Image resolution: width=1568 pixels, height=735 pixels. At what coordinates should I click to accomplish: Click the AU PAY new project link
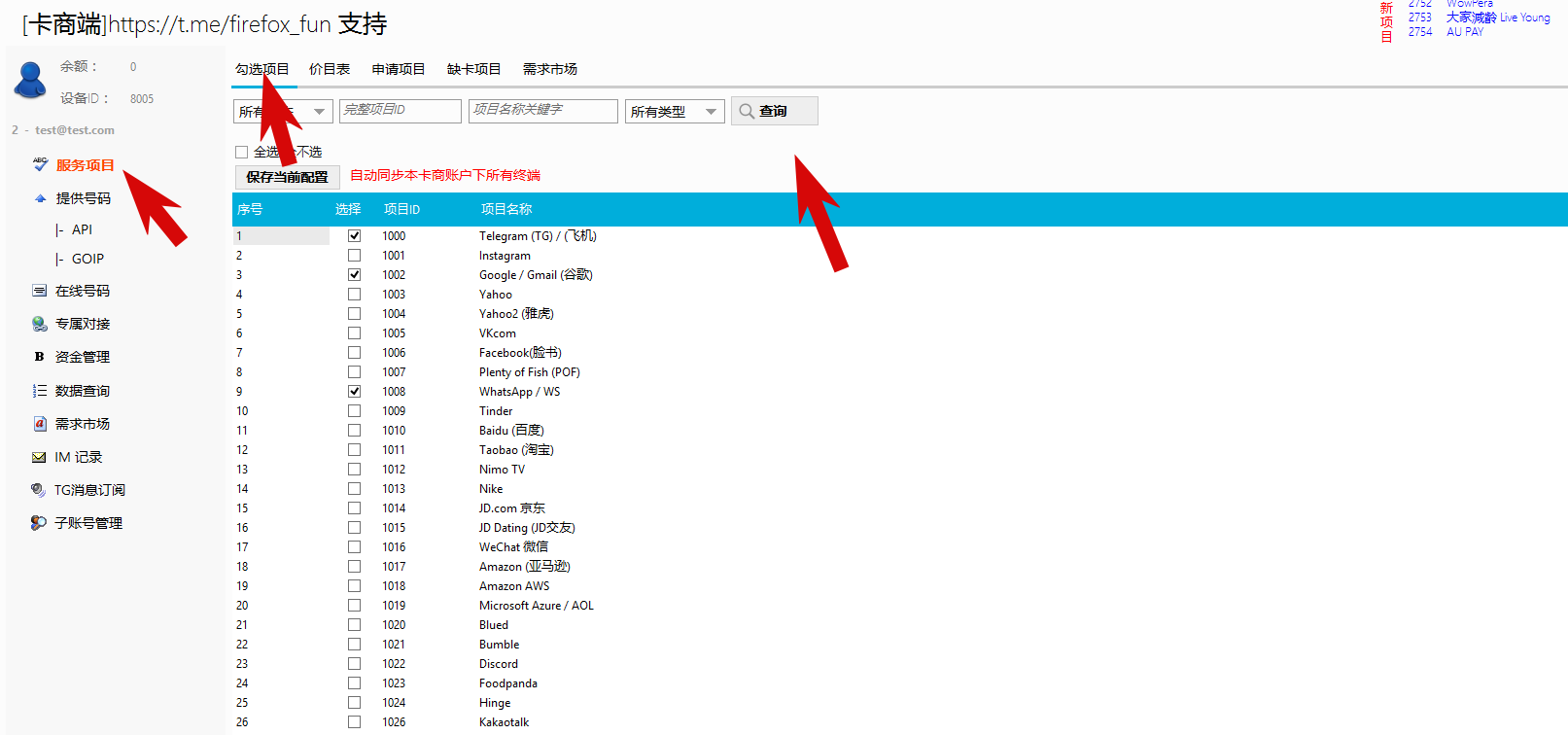coord(1465,32)
